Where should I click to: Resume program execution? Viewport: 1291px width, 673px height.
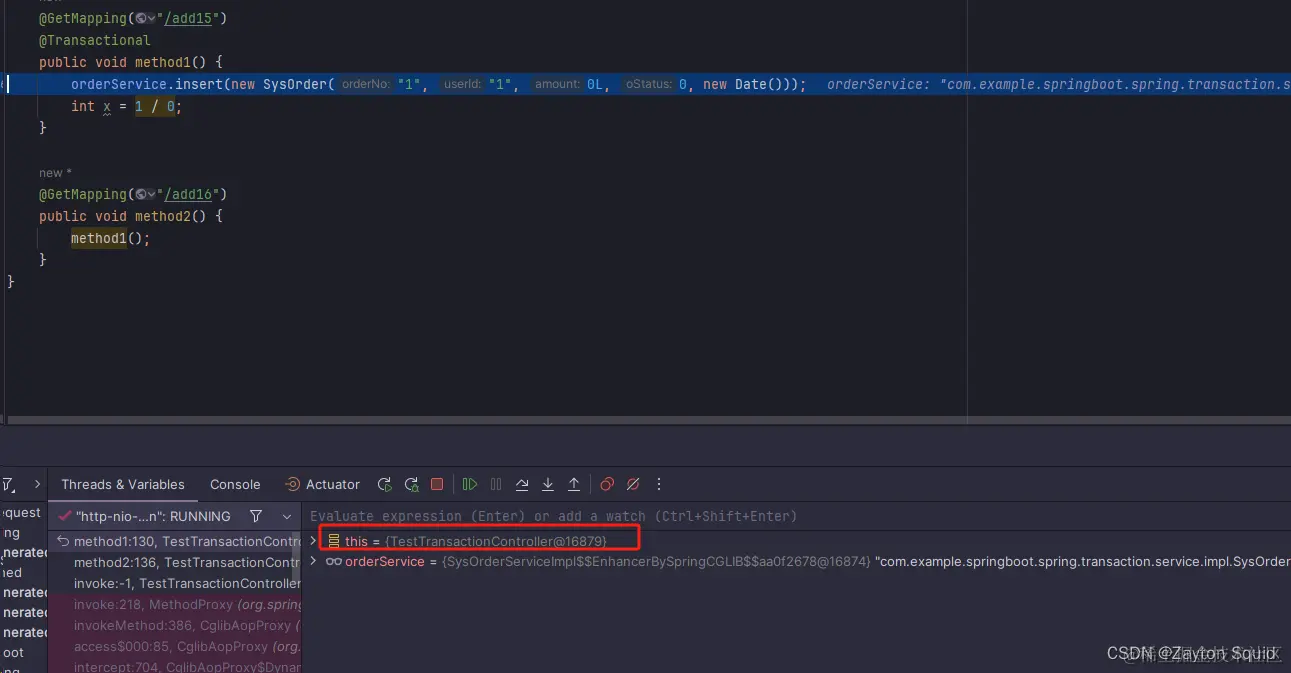point(469,484)
